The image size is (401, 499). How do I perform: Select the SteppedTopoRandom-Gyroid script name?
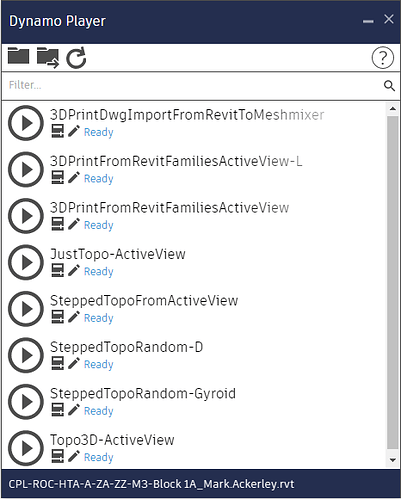143,394
